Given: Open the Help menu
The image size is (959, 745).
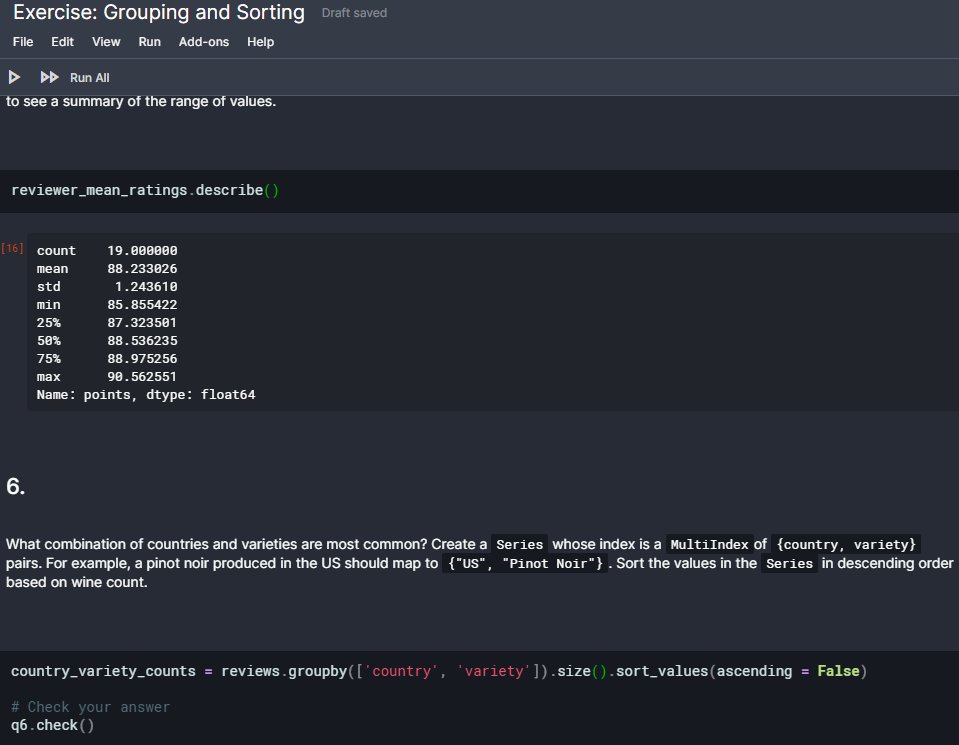Looking at the screenshot, I should coord(261,42).
